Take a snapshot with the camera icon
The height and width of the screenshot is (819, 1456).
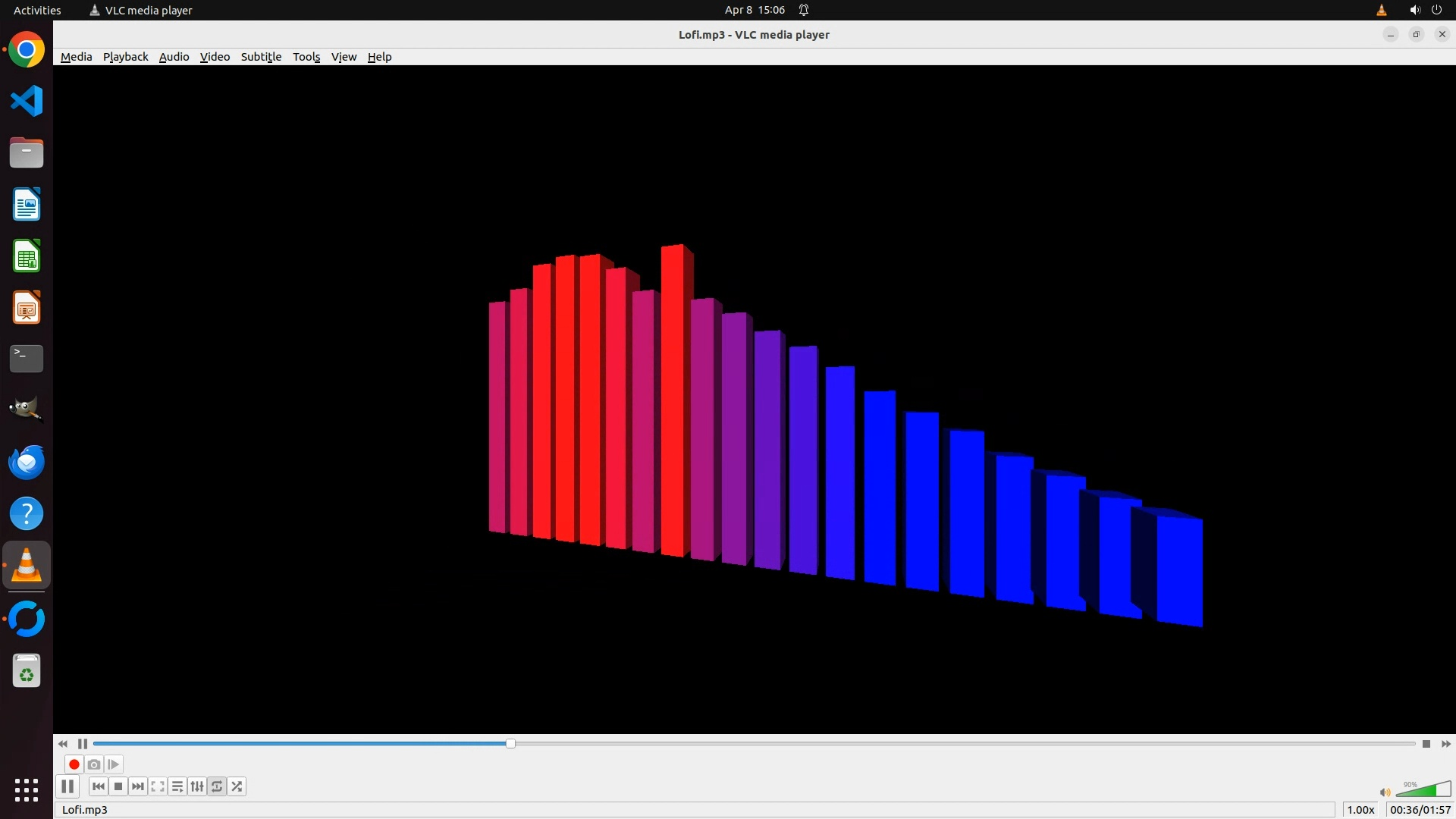[x=94, y=764]
